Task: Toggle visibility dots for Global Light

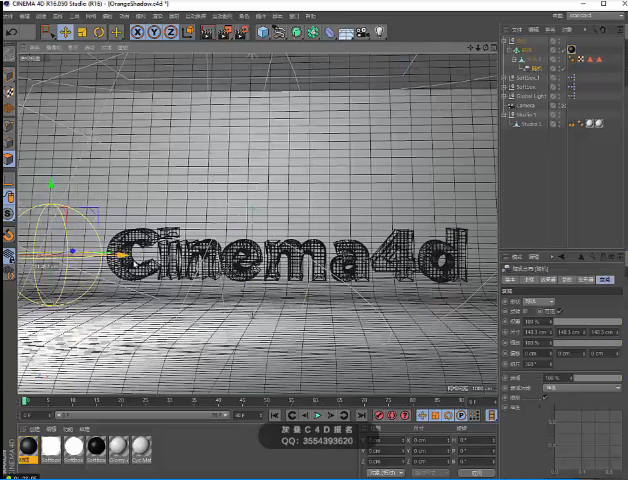Action: click(x=560, y=96)
